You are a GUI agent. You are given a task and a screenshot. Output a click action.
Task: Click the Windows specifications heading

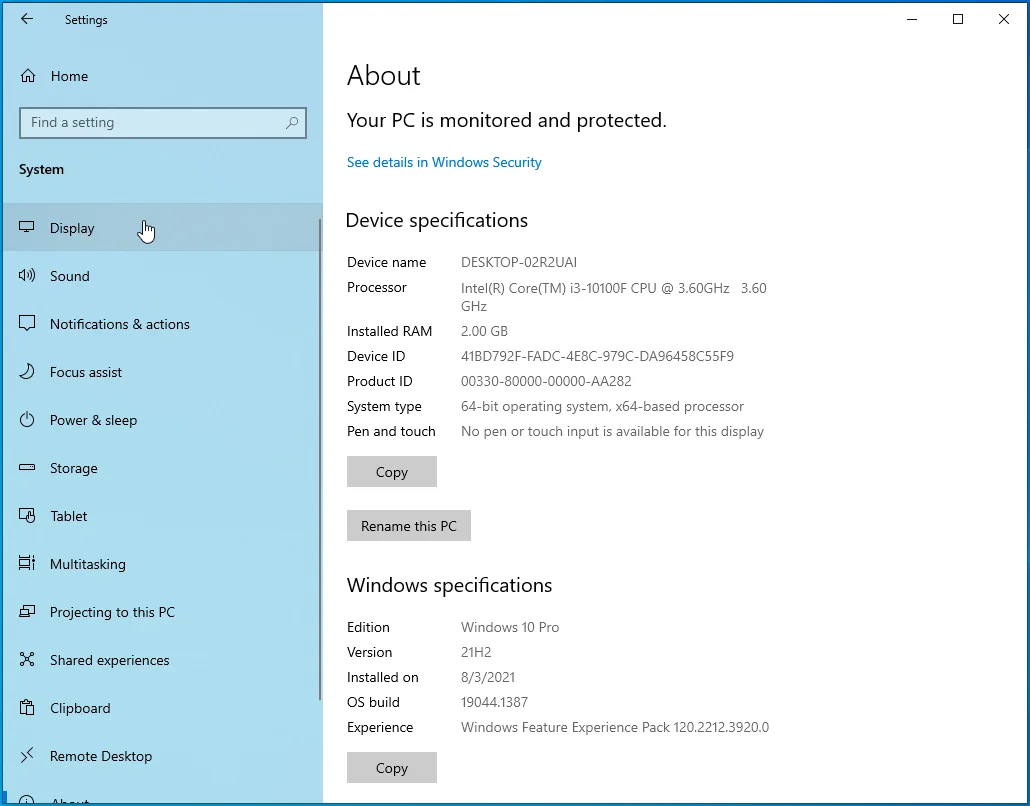tap(449, 585)
